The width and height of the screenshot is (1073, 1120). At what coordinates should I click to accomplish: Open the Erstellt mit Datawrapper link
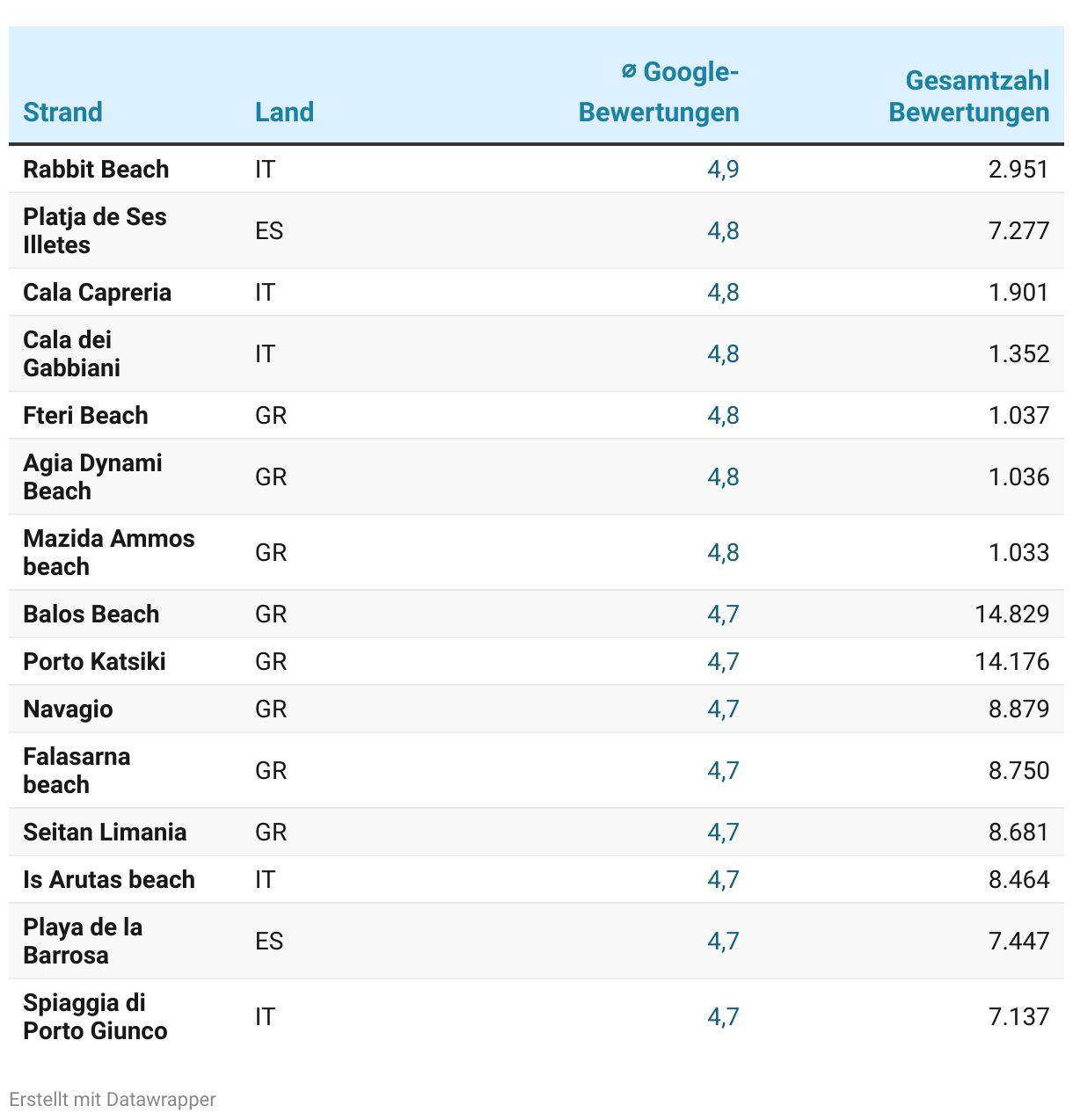pyautogui.click(x=112, y=1099)
